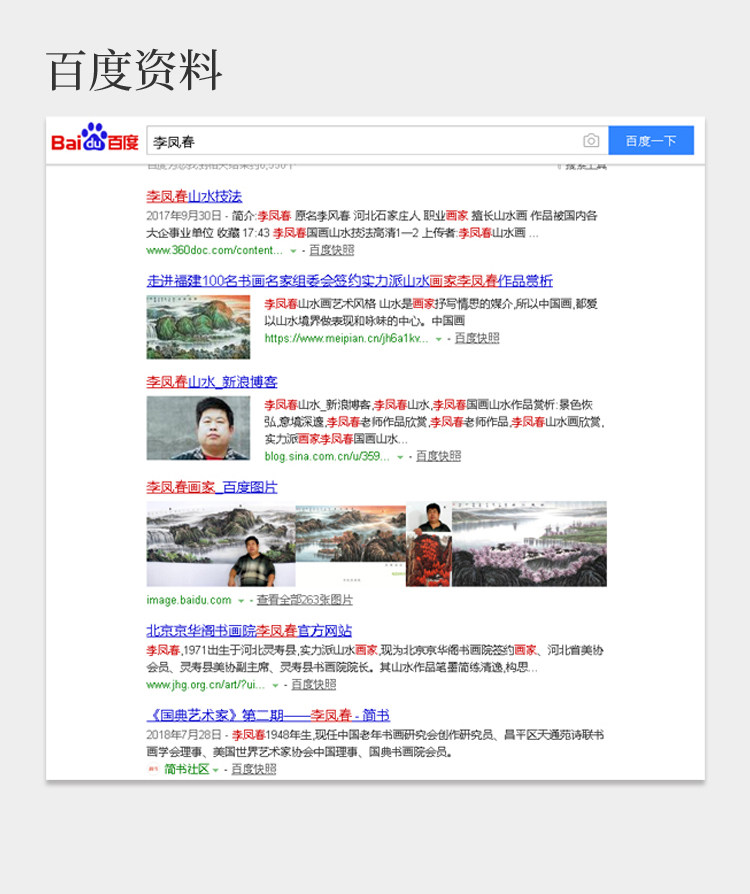Open 《国典艺术家》第二期 简书 result

[268, 715]
